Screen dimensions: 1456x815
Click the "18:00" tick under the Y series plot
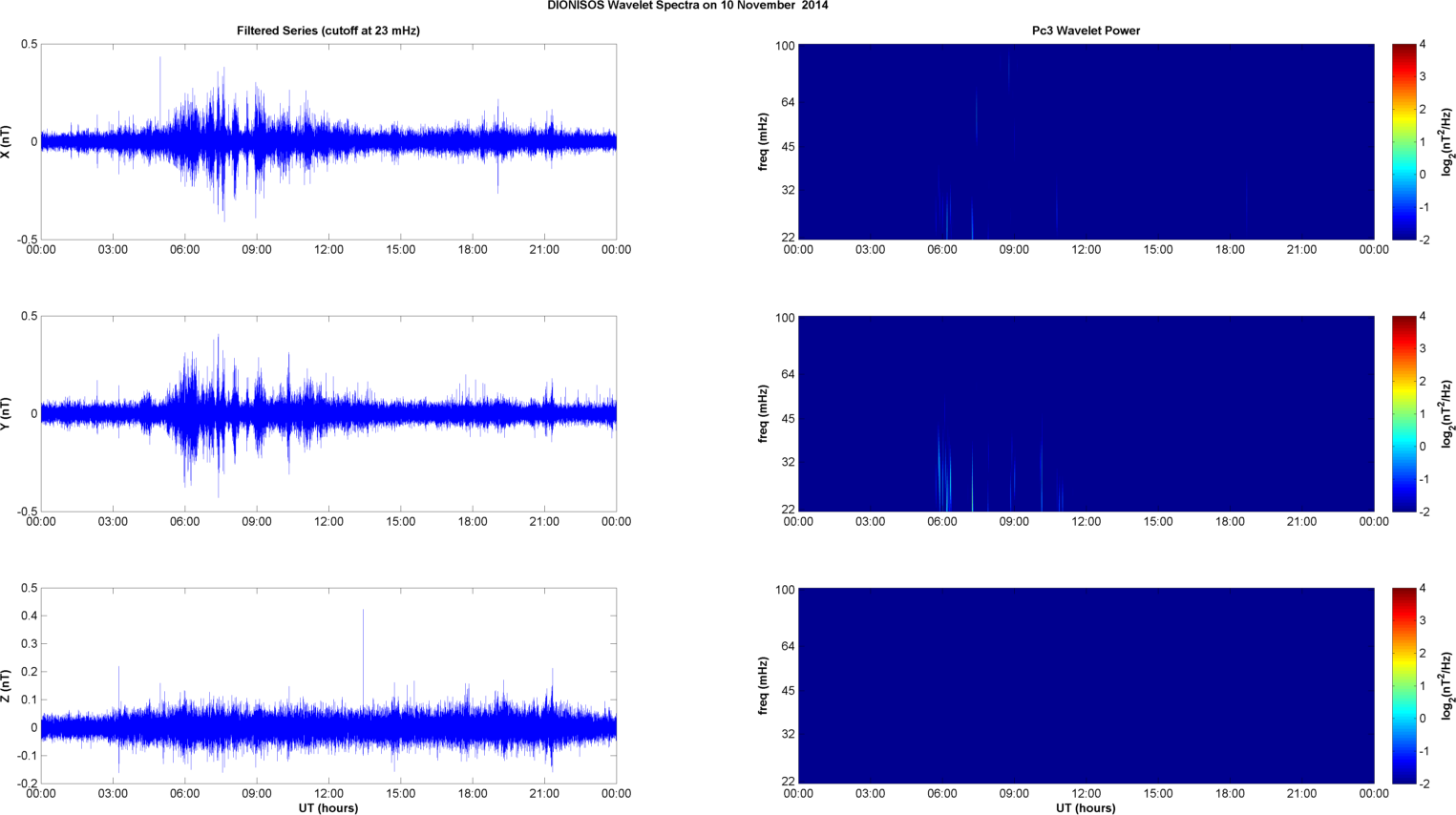(x=473, y=522)
